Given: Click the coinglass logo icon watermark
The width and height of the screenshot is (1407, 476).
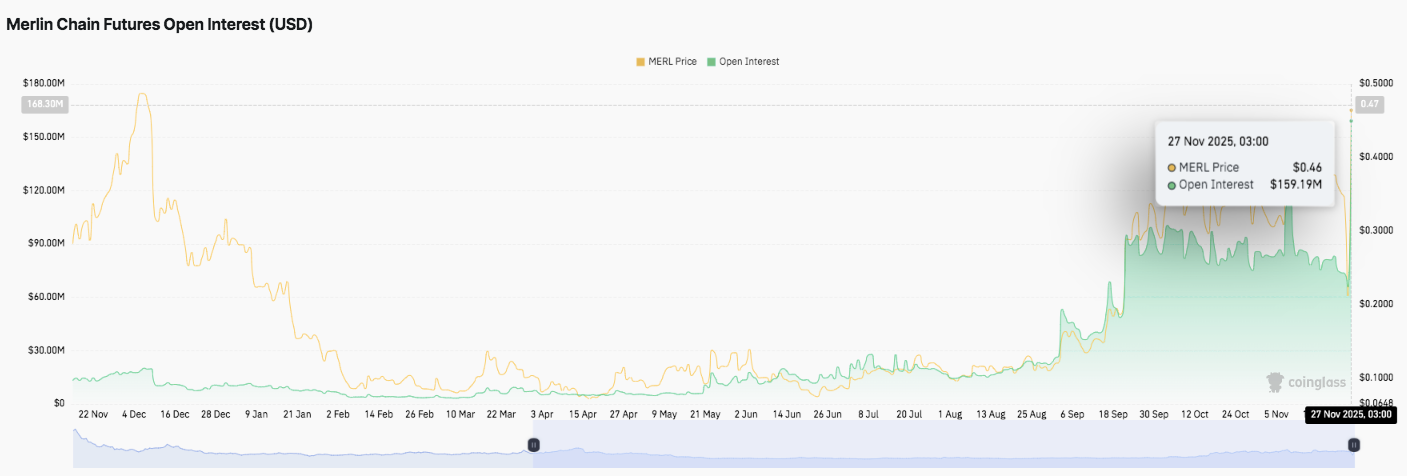Looking at the screenshot, I should coord(1274,381).
